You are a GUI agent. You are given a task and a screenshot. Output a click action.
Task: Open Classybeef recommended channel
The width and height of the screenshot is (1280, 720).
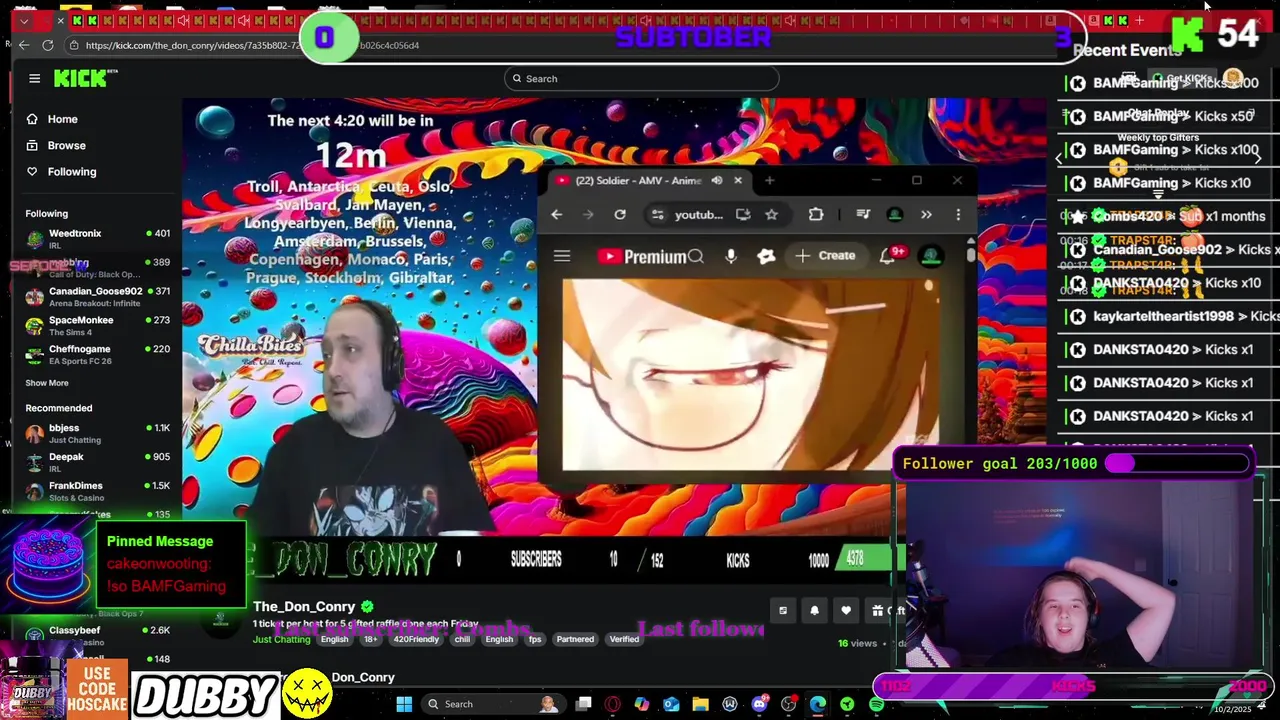[x=97, y=636]
